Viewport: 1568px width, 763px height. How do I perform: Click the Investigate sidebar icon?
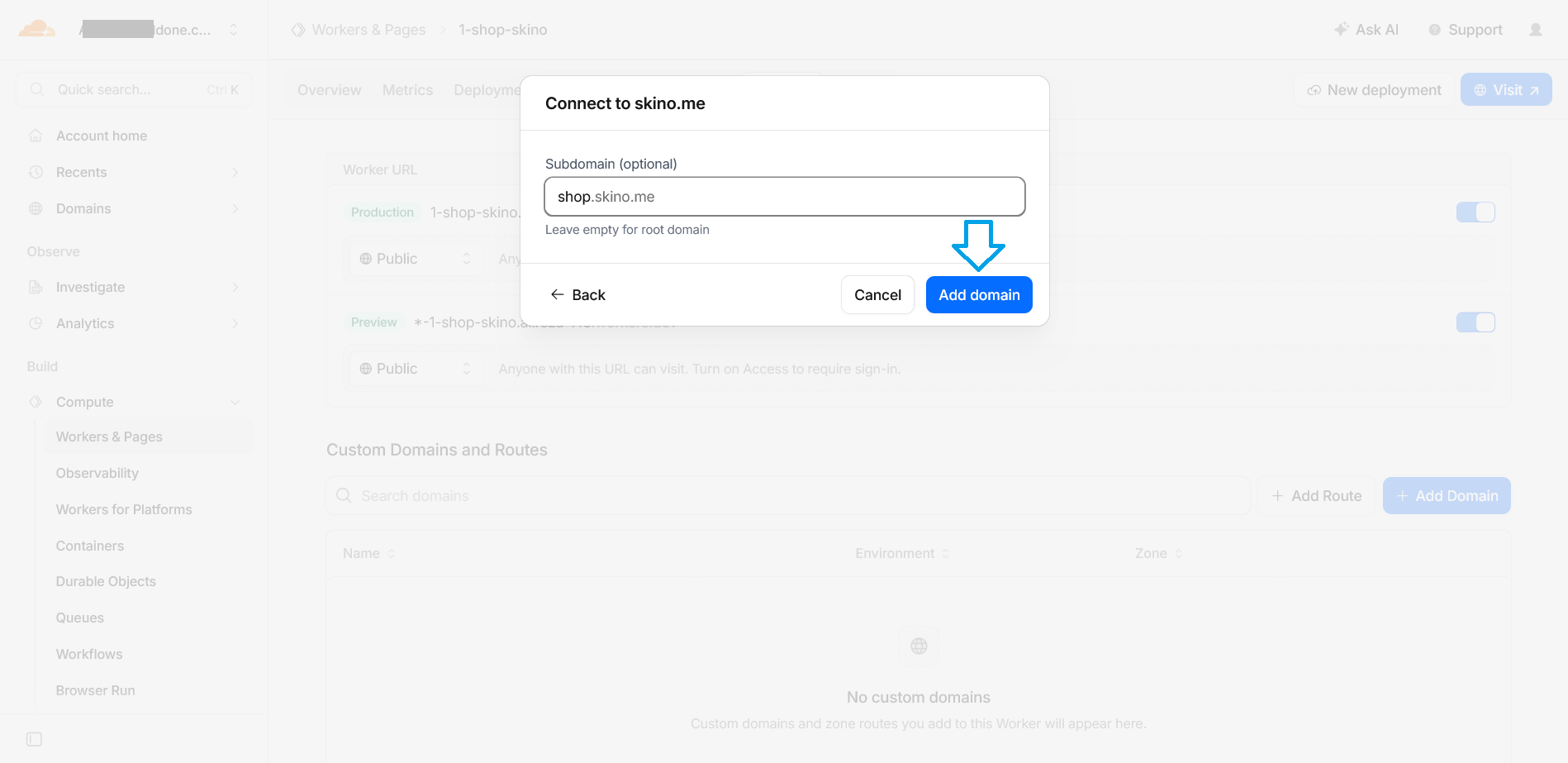coord(36,287)
